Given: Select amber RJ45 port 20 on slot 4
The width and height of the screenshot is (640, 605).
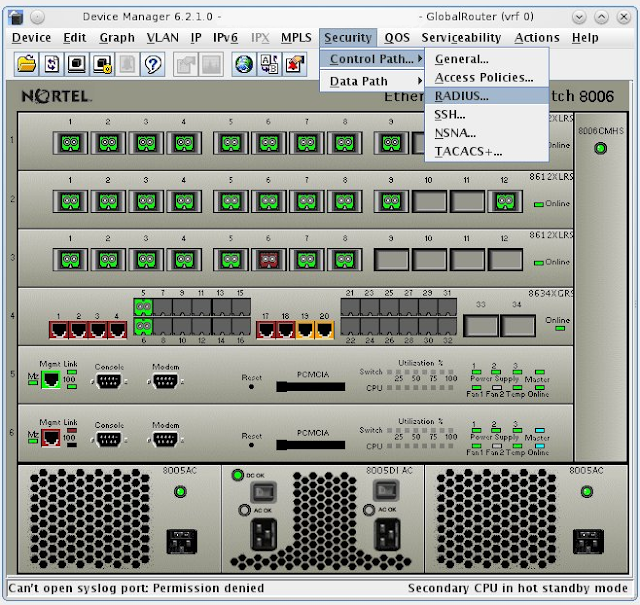Looking at the screenshot, I should point(324,330).
